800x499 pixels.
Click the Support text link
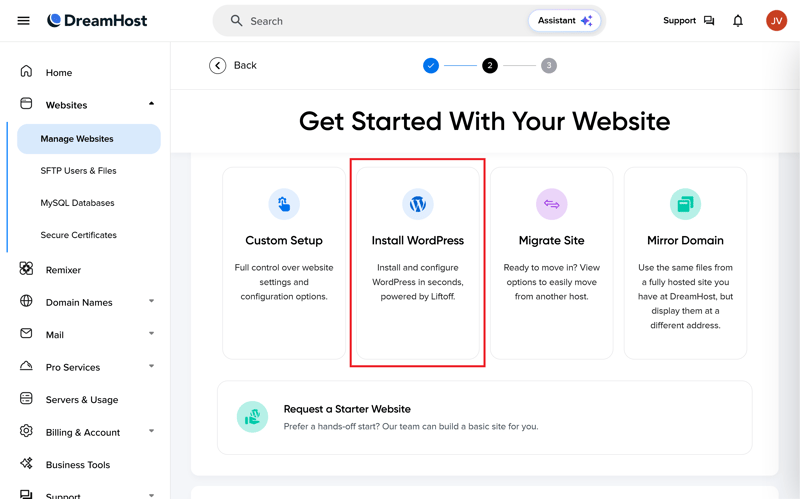point(679,20)
